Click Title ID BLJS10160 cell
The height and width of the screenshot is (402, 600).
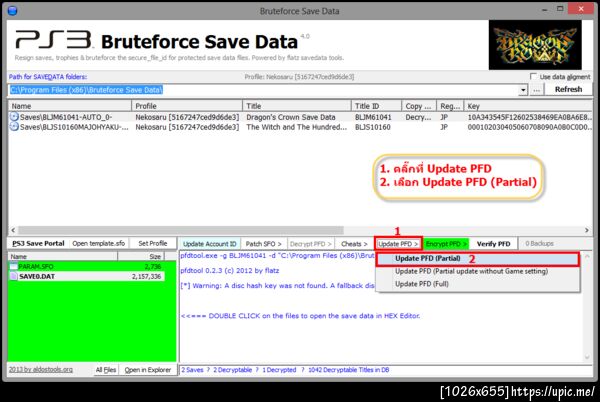[373, 127]
